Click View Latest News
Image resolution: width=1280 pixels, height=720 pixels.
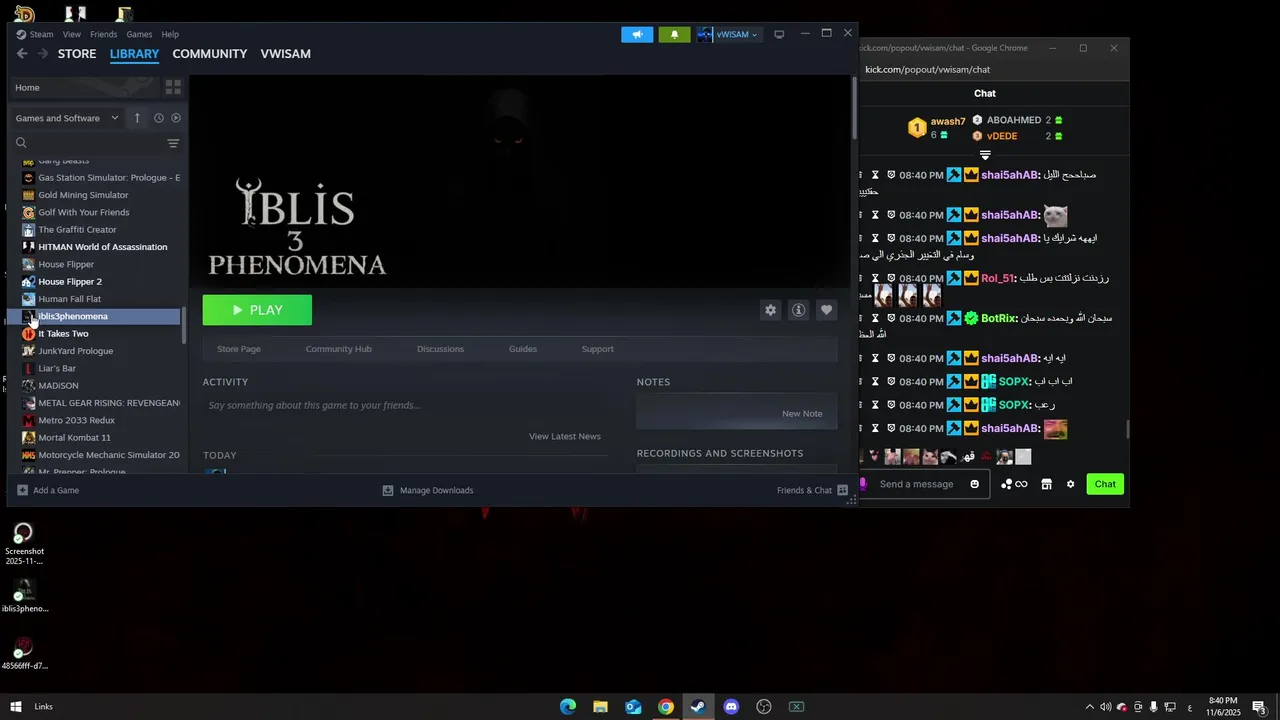[x=565, y=436]
